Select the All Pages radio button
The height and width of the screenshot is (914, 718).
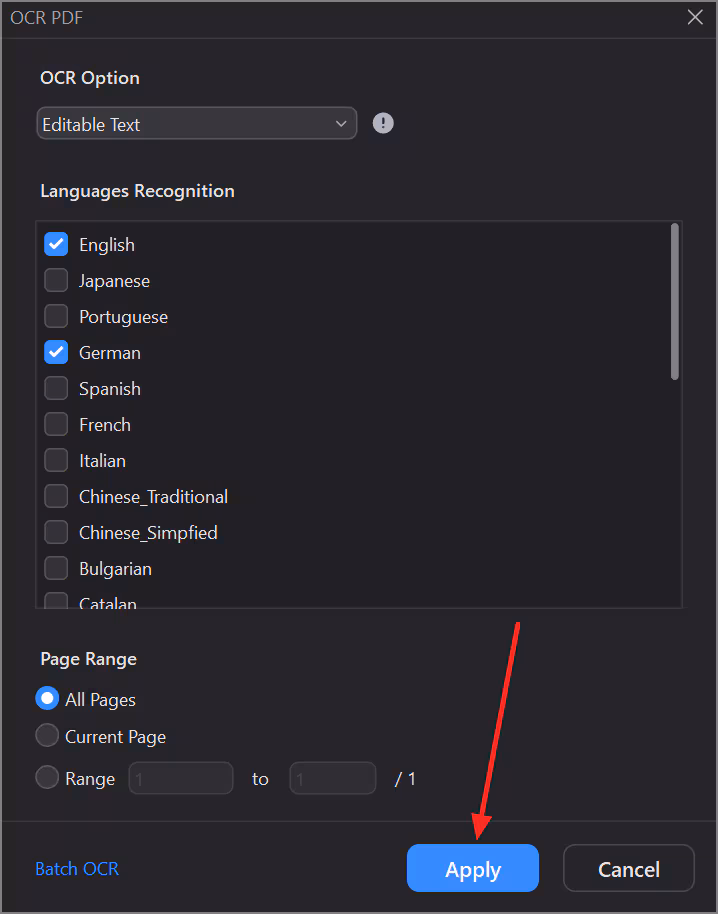(x=47, y=699)
